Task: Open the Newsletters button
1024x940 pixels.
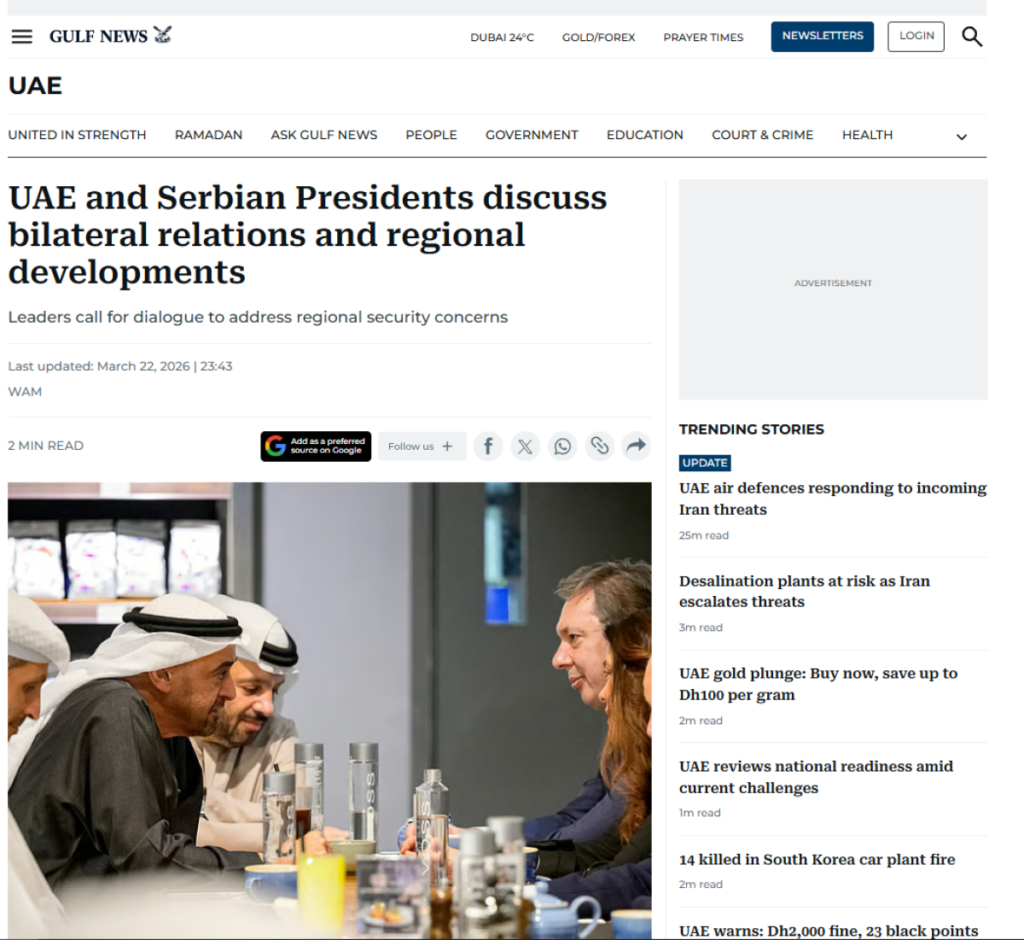Action: [822, 37]
